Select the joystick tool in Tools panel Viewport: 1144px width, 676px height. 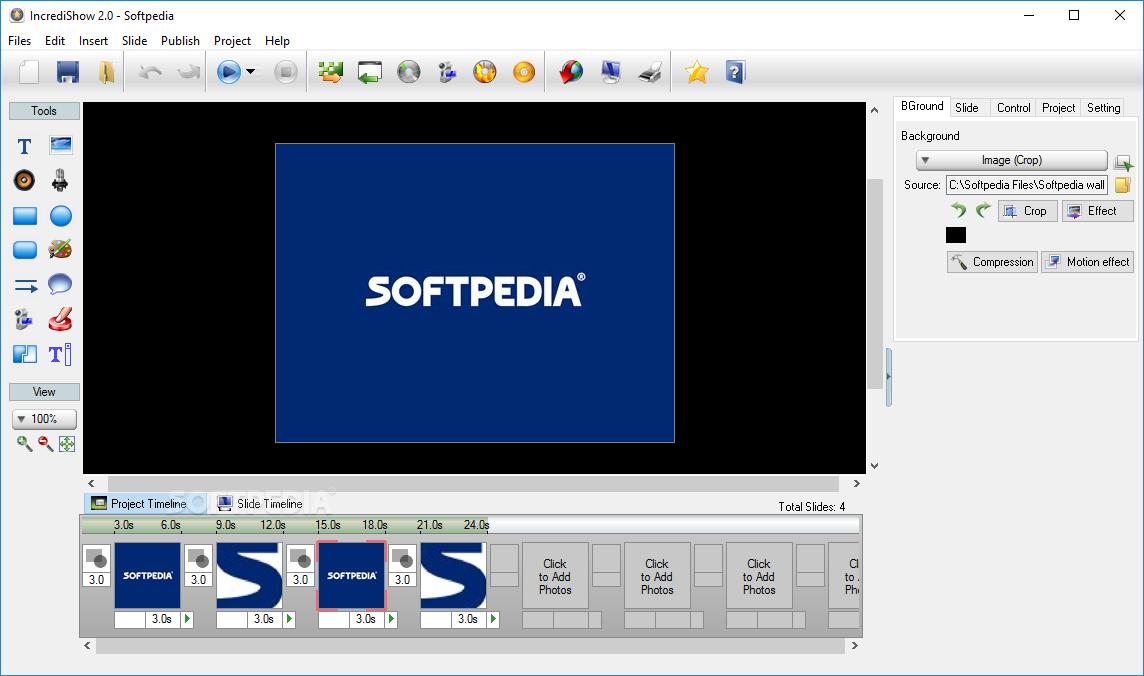pos(23,319)
